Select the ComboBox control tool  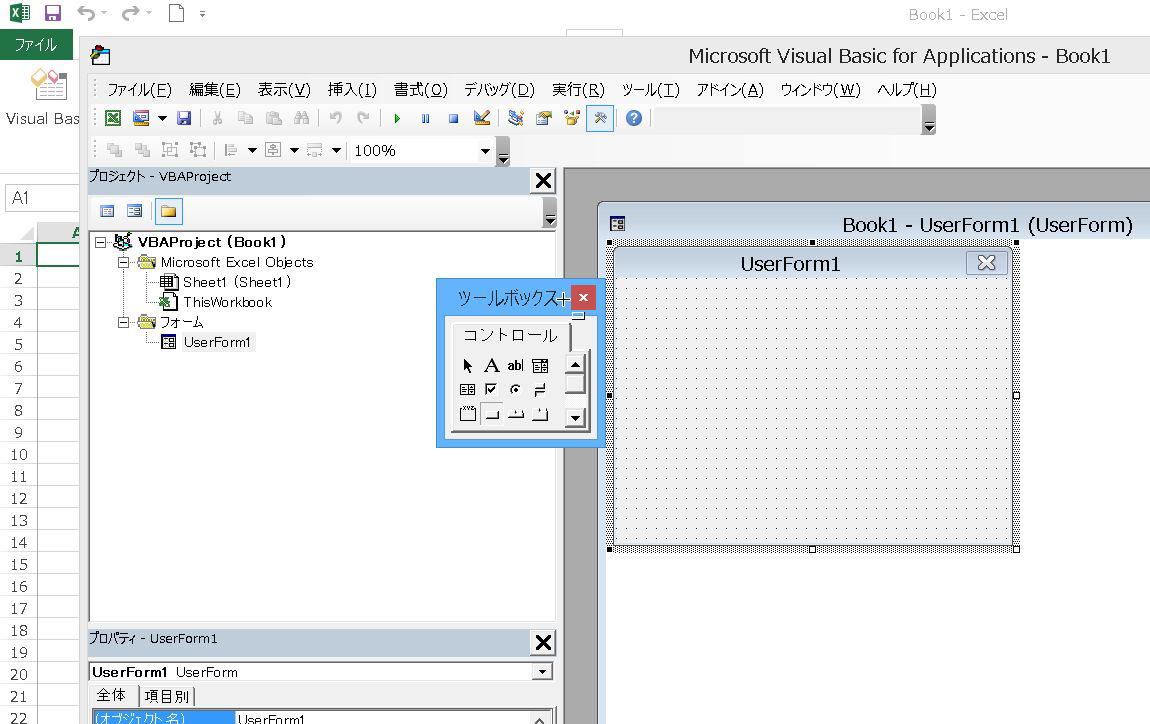point(541,366)
